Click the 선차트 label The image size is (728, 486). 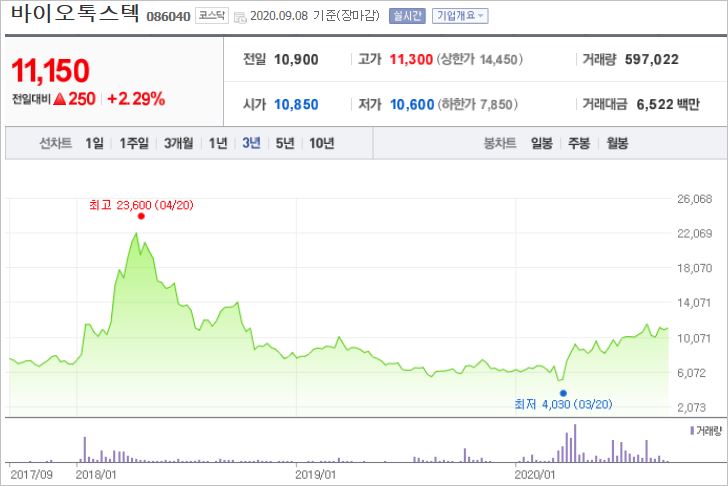[x=55, y=143]
